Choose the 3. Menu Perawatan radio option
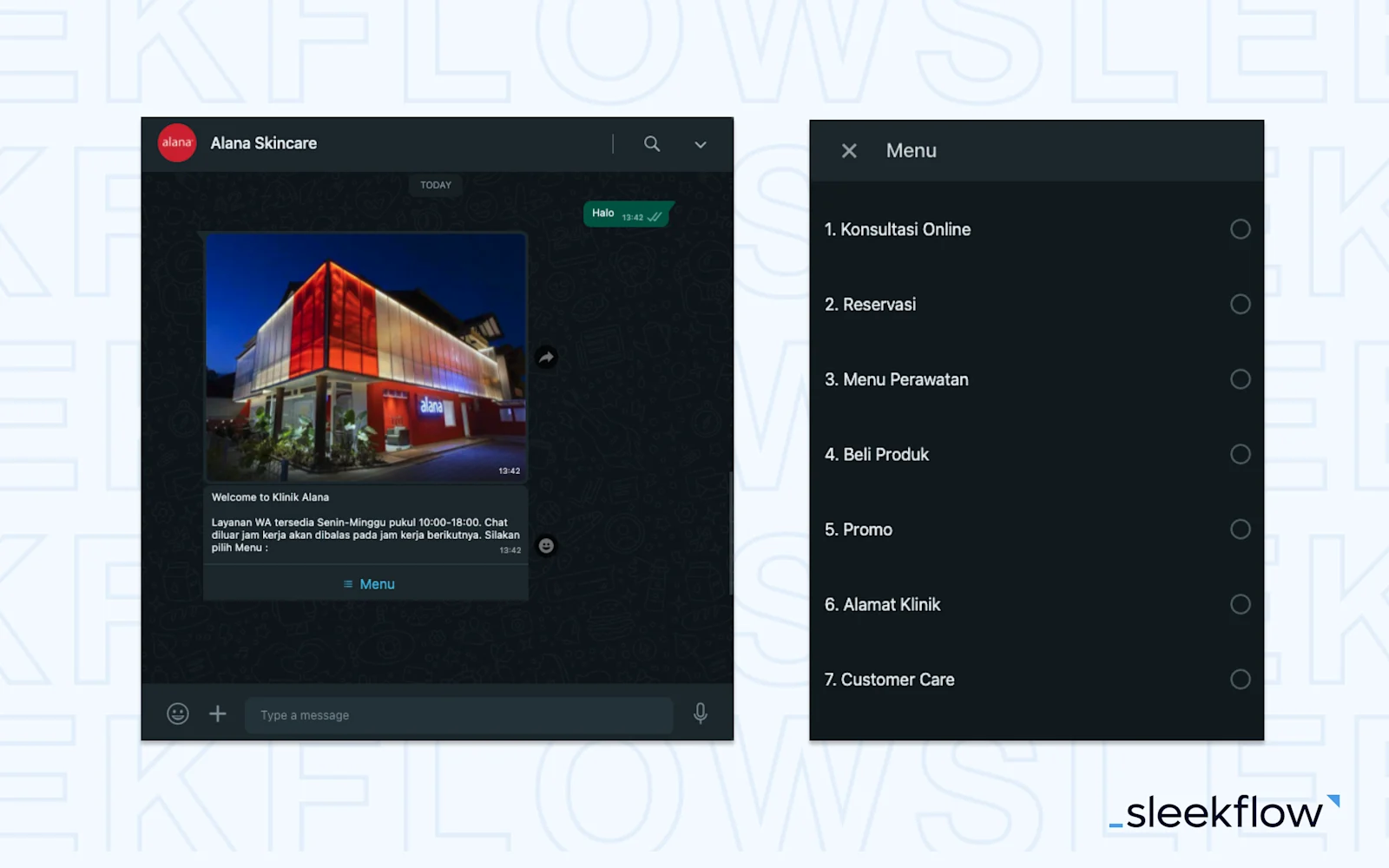The image size is (1389, 868). point(1241,379)
